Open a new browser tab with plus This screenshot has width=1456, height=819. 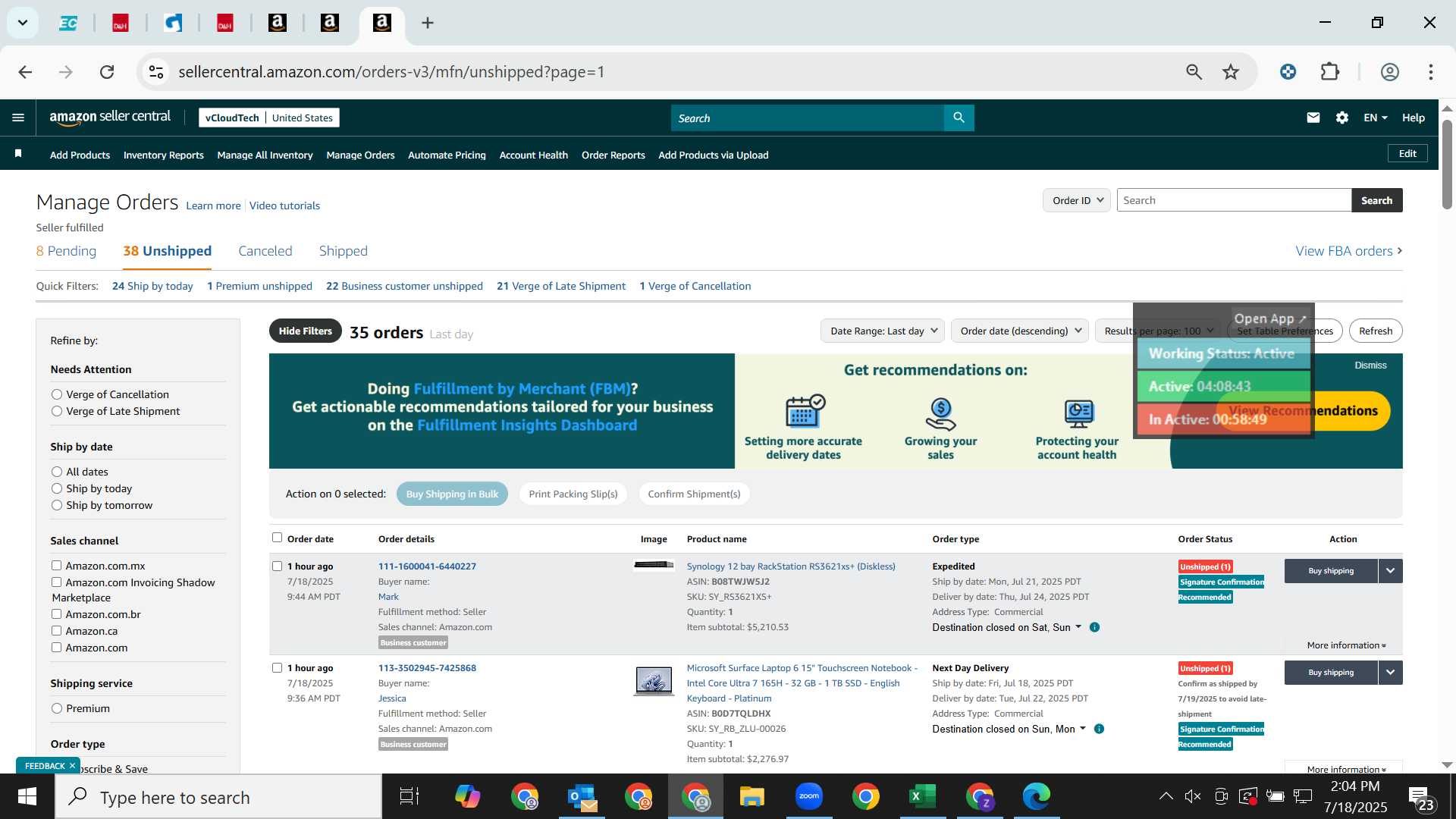(x=428, y=23)
